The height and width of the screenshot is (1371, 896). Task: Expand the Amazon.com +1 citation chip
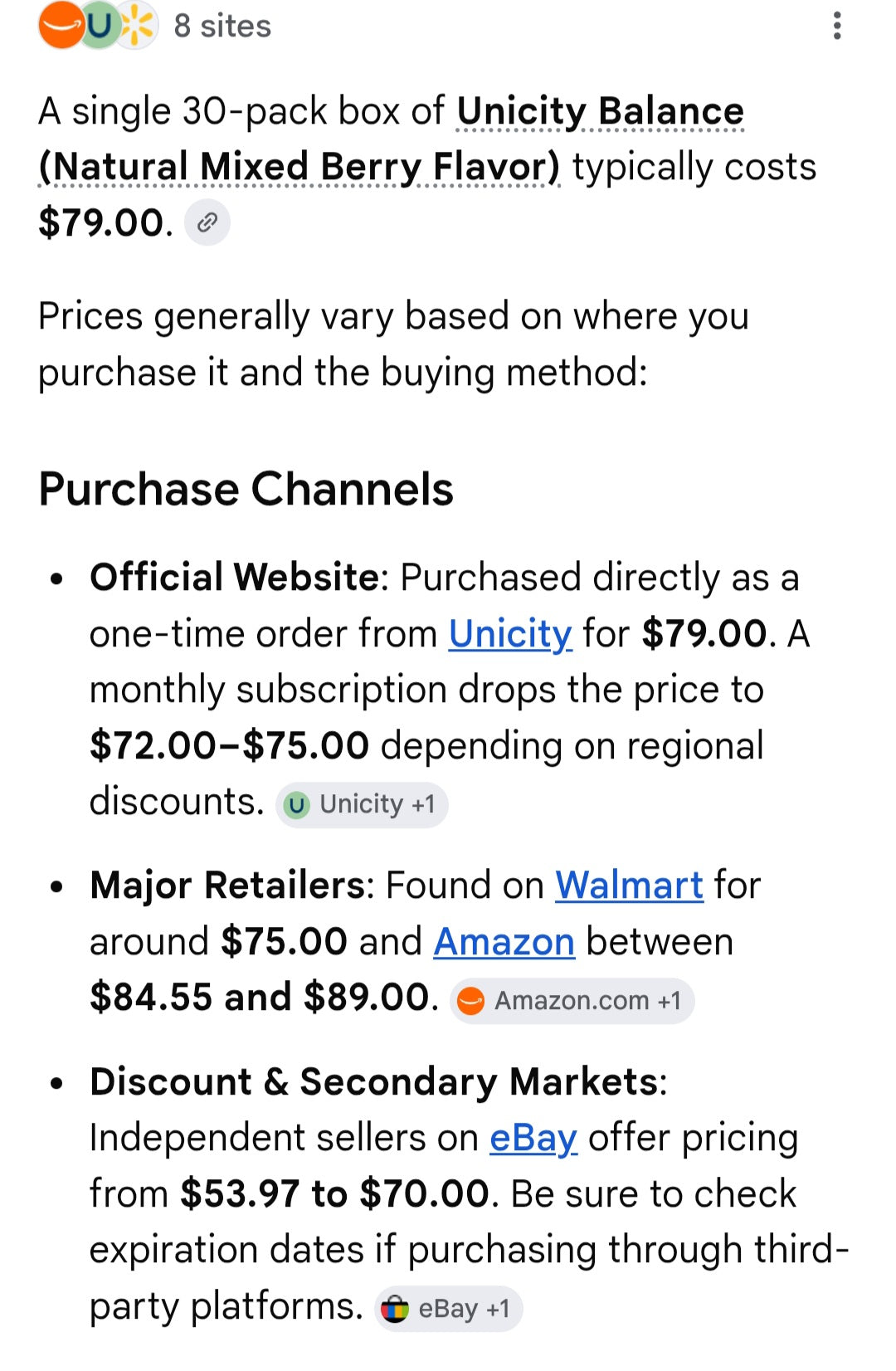[x=572, y=1001]
